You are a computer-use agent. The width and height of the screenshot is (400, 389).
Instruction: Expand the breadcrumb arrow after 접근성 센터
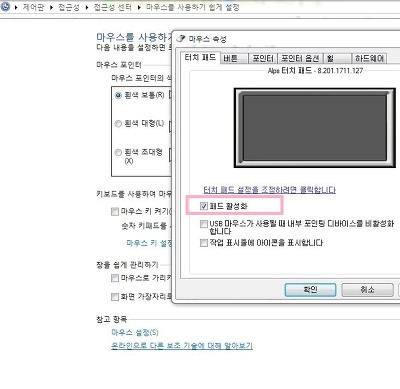coord(139,7)
